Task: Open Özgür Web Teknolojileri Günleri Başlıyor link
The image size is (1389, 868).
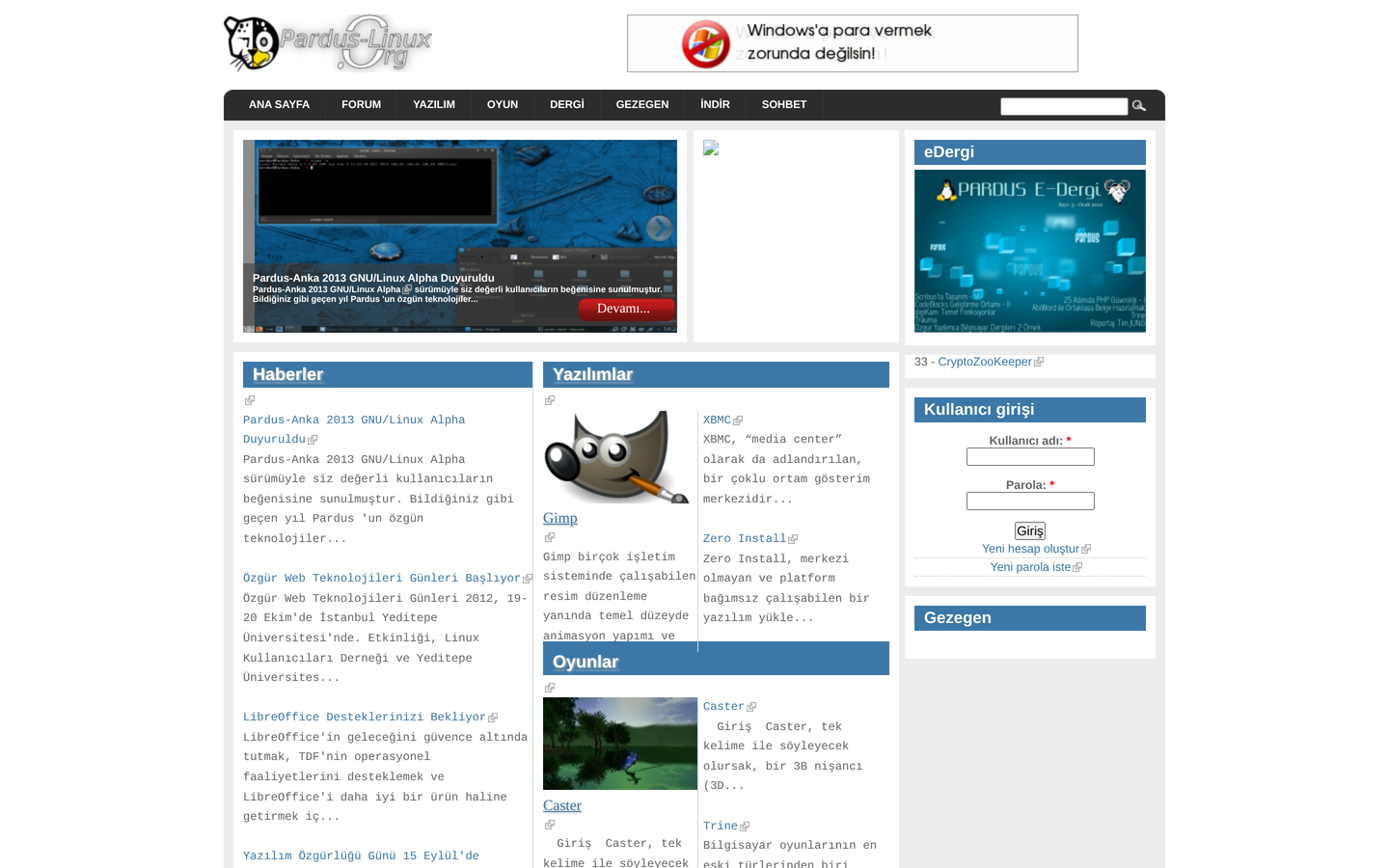Action: click(x=382, y=579)
